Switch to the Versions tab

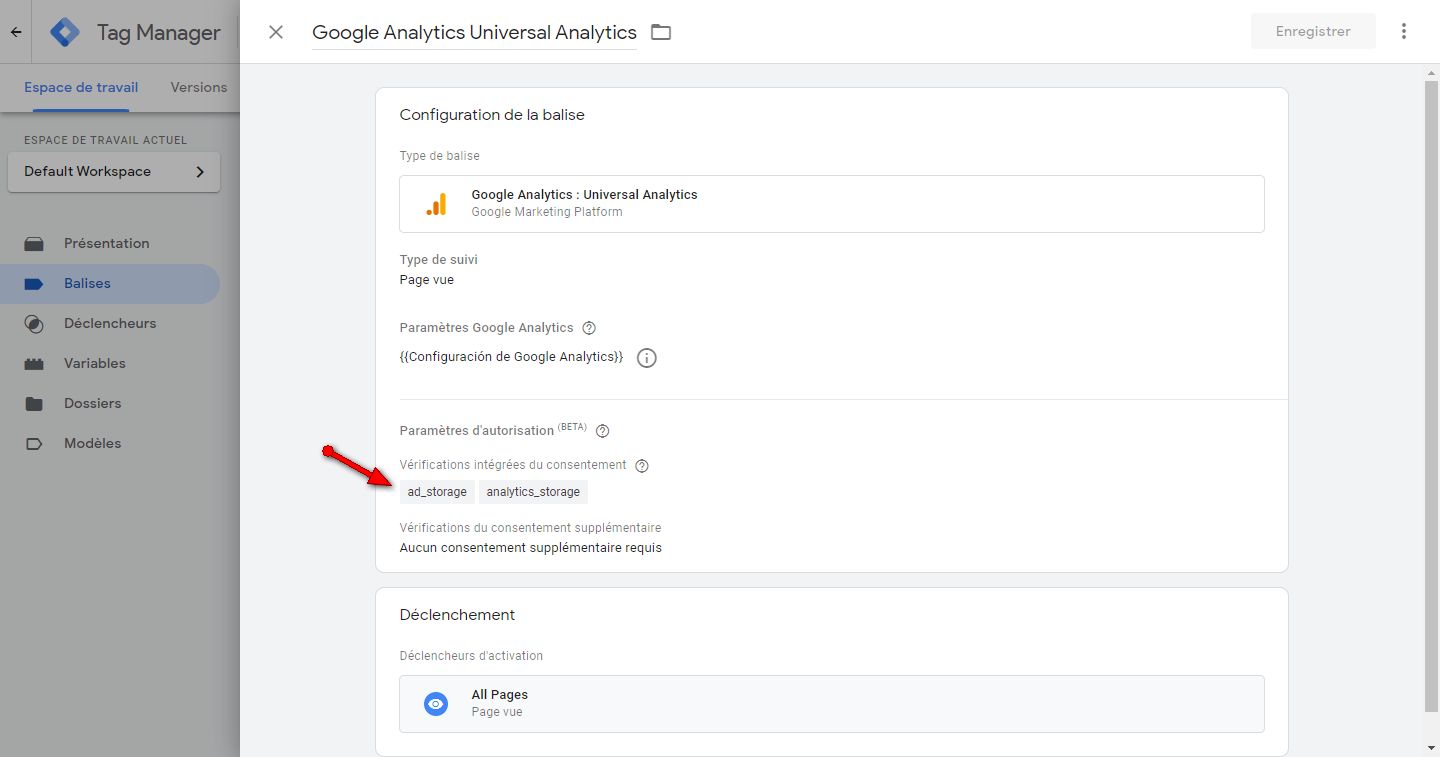198,87
